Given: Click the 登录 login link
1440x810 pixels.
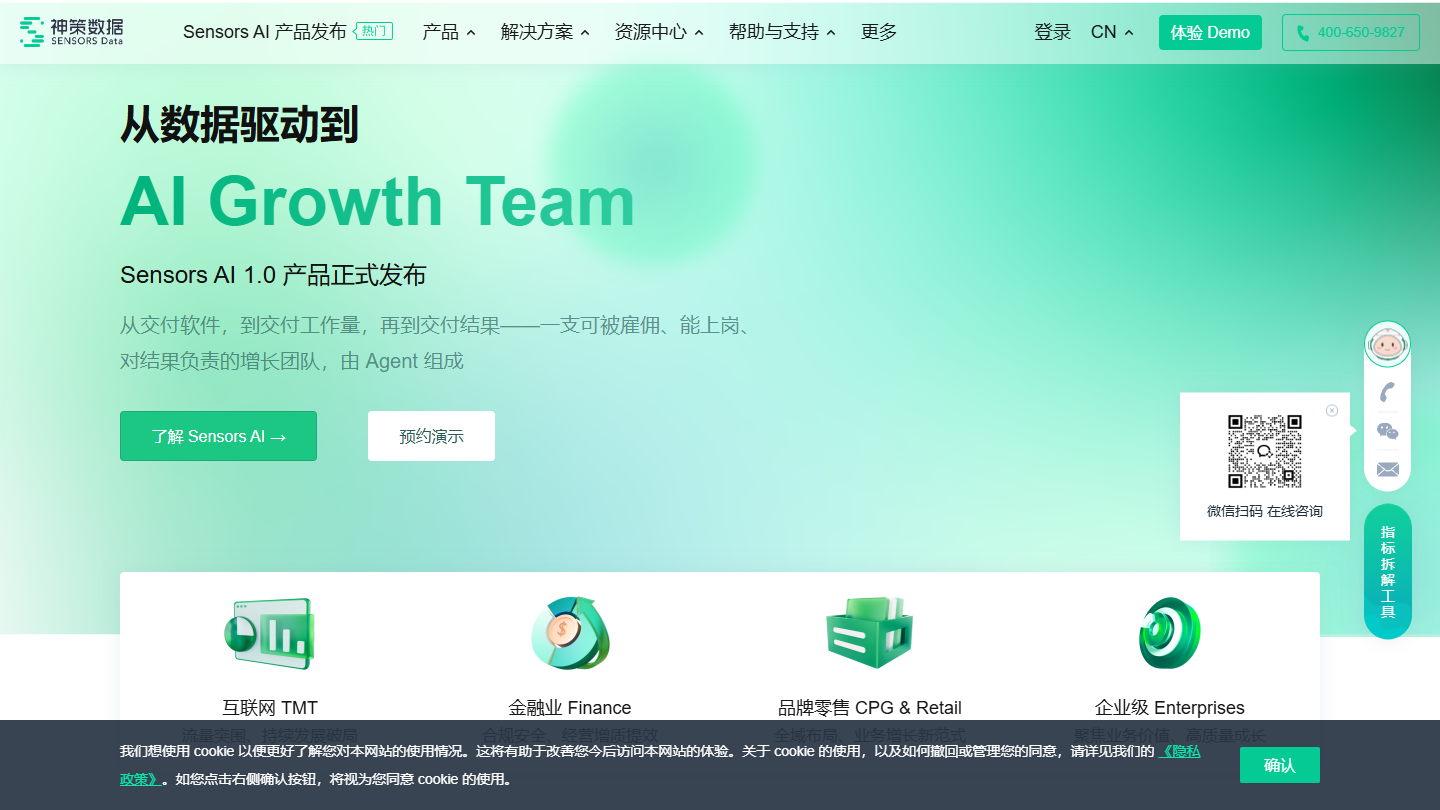Looking at the screenshot, I should pos(1052,32).
